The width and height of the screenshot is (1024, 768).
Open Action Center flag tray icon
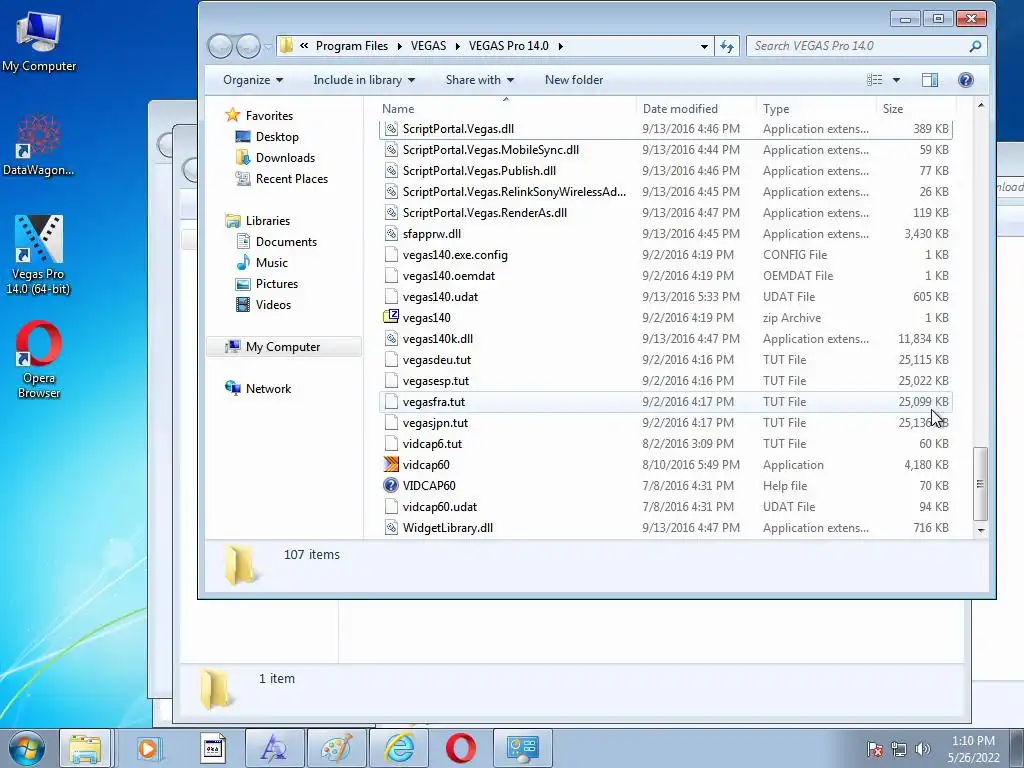tap(875, 749)
